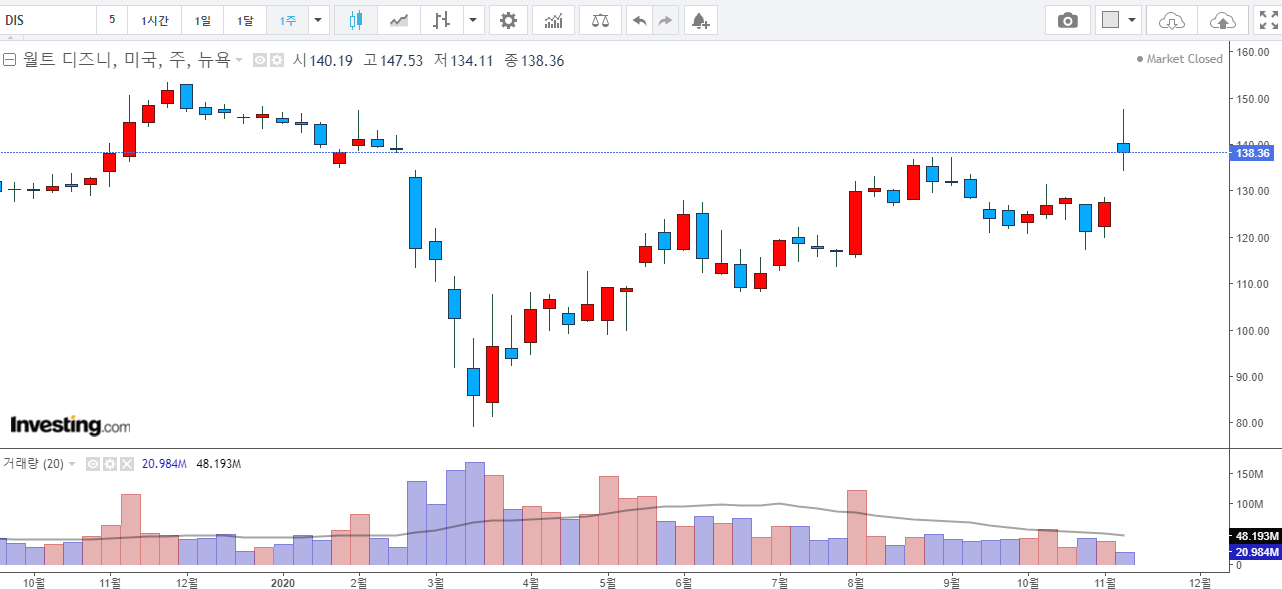This screenshot has height=589, width=1282.
Task: Click the 종138.36 close value
Action: tap(534, 61)
